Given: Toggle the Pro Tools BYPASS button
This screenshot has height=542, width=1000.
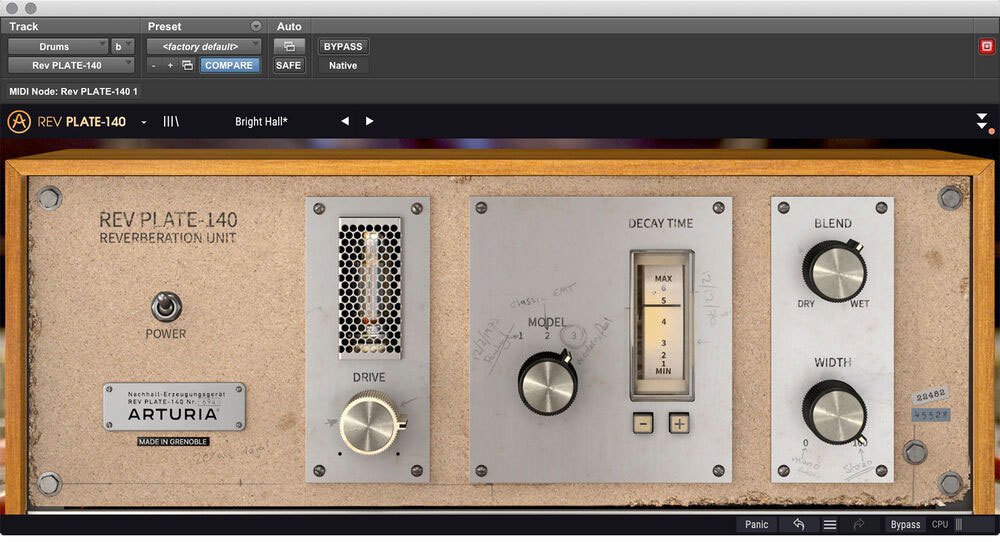Looking at the screenshot, I should 343,46.
